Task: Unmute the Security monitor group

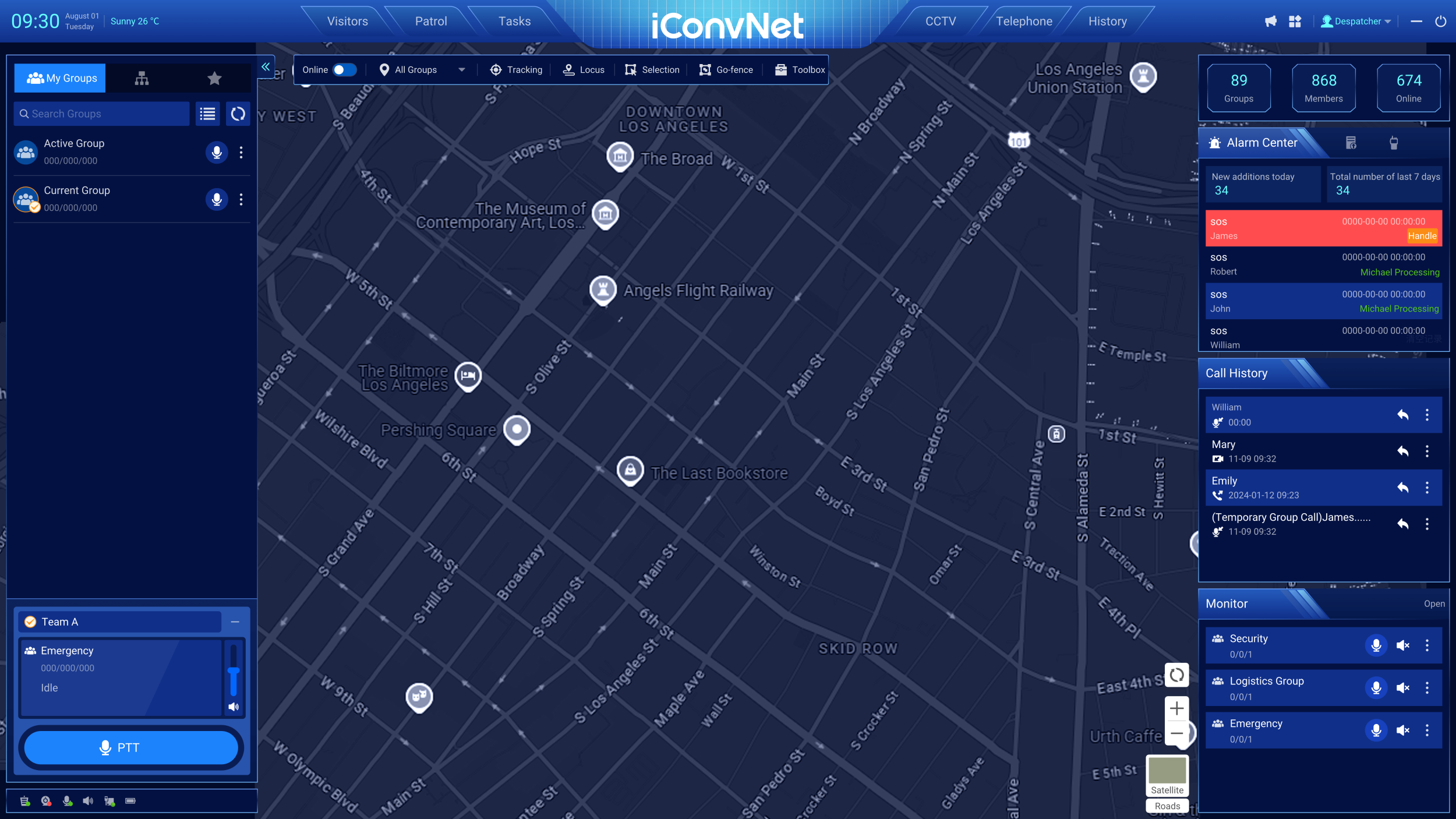Action: (x=1403, y=645)
